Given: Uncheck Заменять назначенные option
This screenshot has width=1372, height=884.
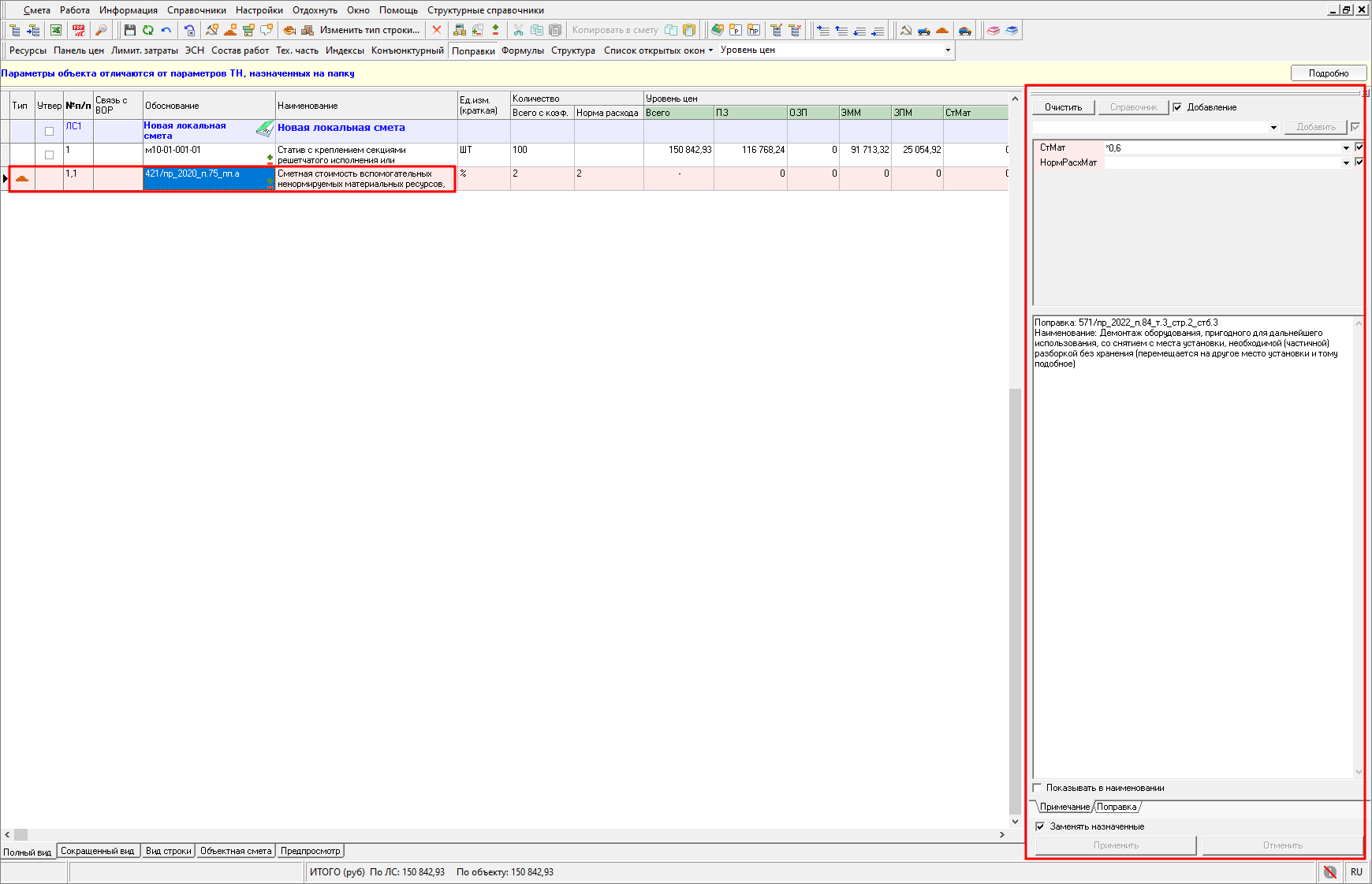Looking at the screenshot, I should (x=1040, y=826).
